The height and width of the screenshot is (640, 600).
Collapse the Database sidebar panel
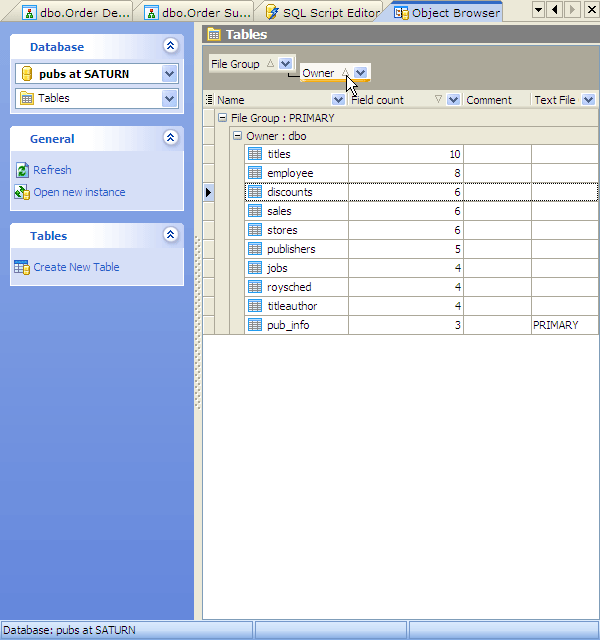[x=171, y=45]
